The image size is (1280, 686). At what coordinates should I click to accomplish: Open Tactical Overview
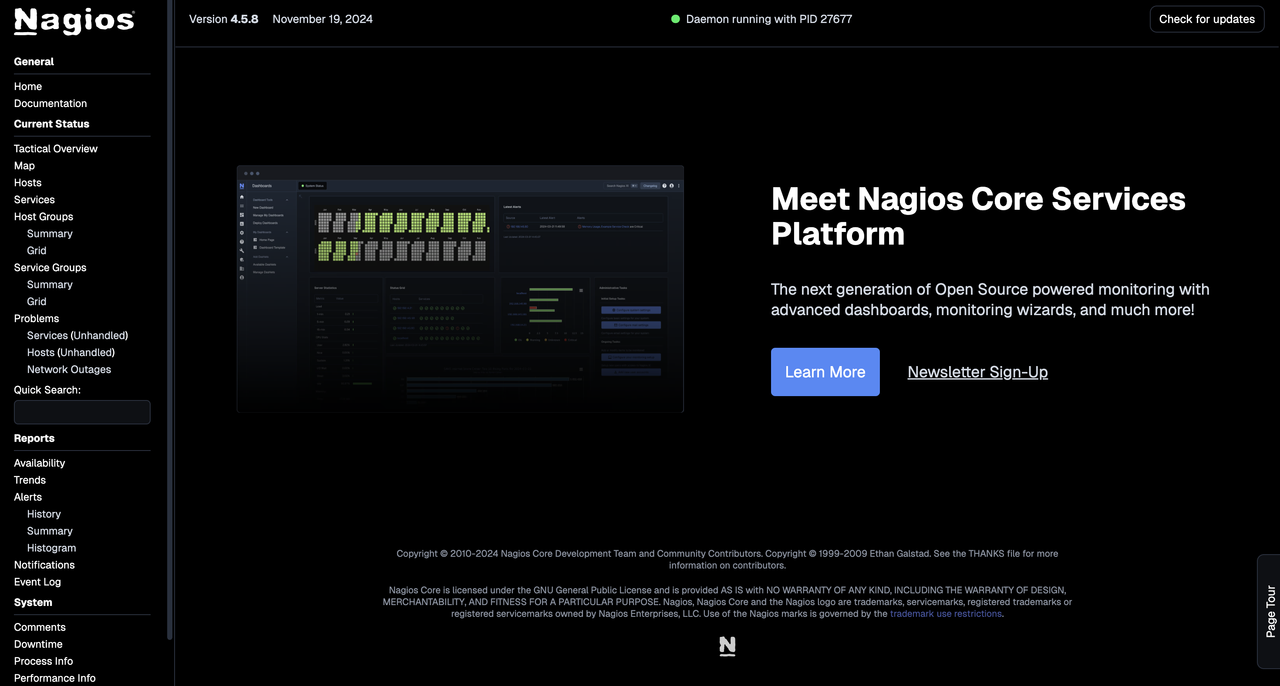(x=56, y=148)
